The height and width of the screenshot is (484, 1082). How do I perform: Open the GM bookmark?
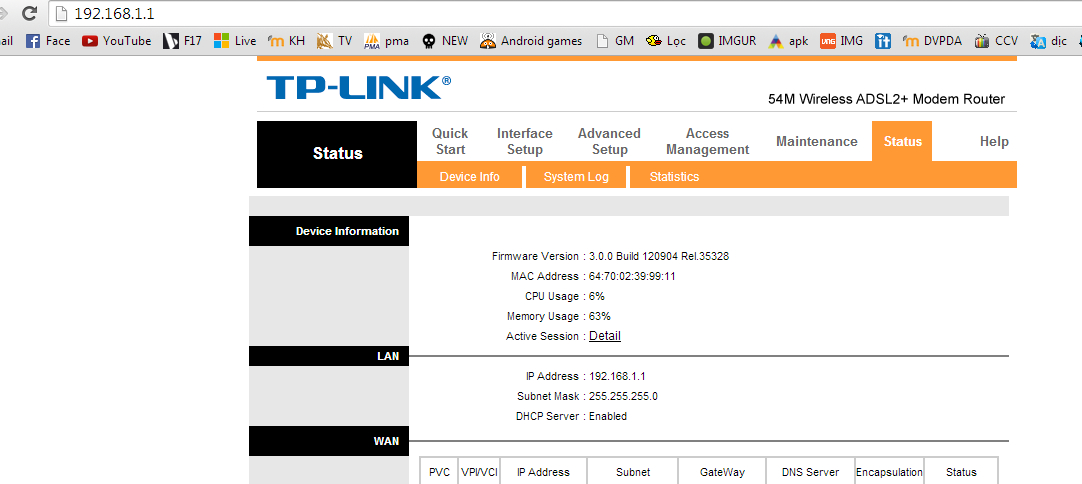(x=615, y=41)
